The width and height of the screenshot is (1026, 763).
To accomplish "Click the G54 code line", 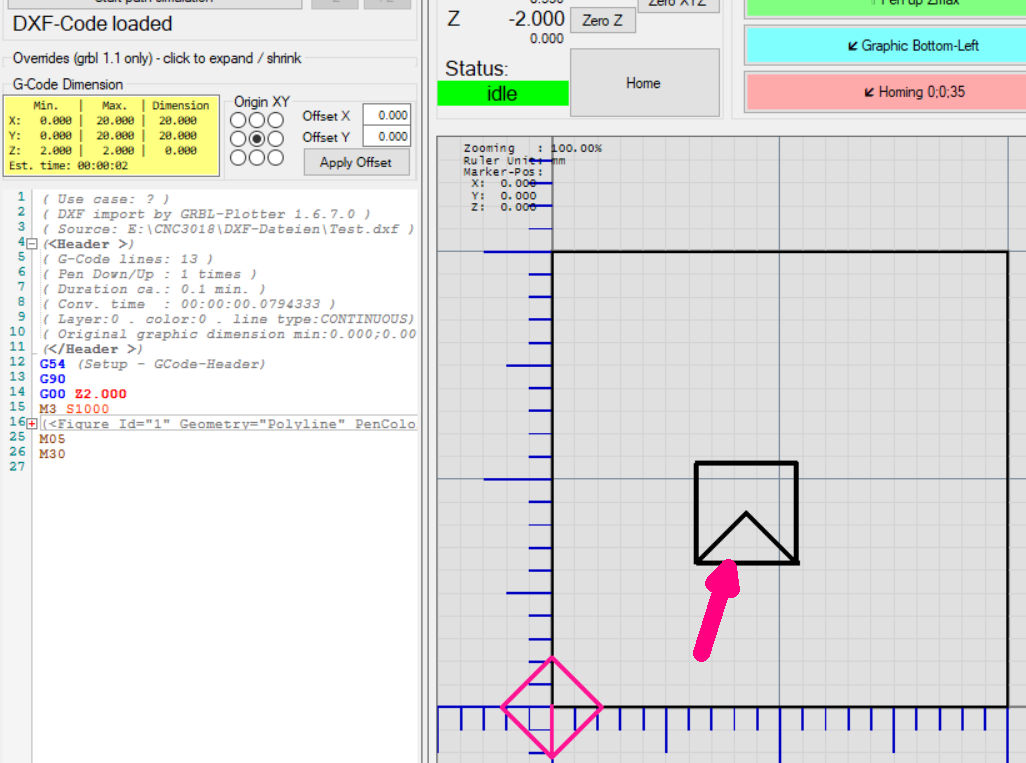I will (x=152, y=364).
